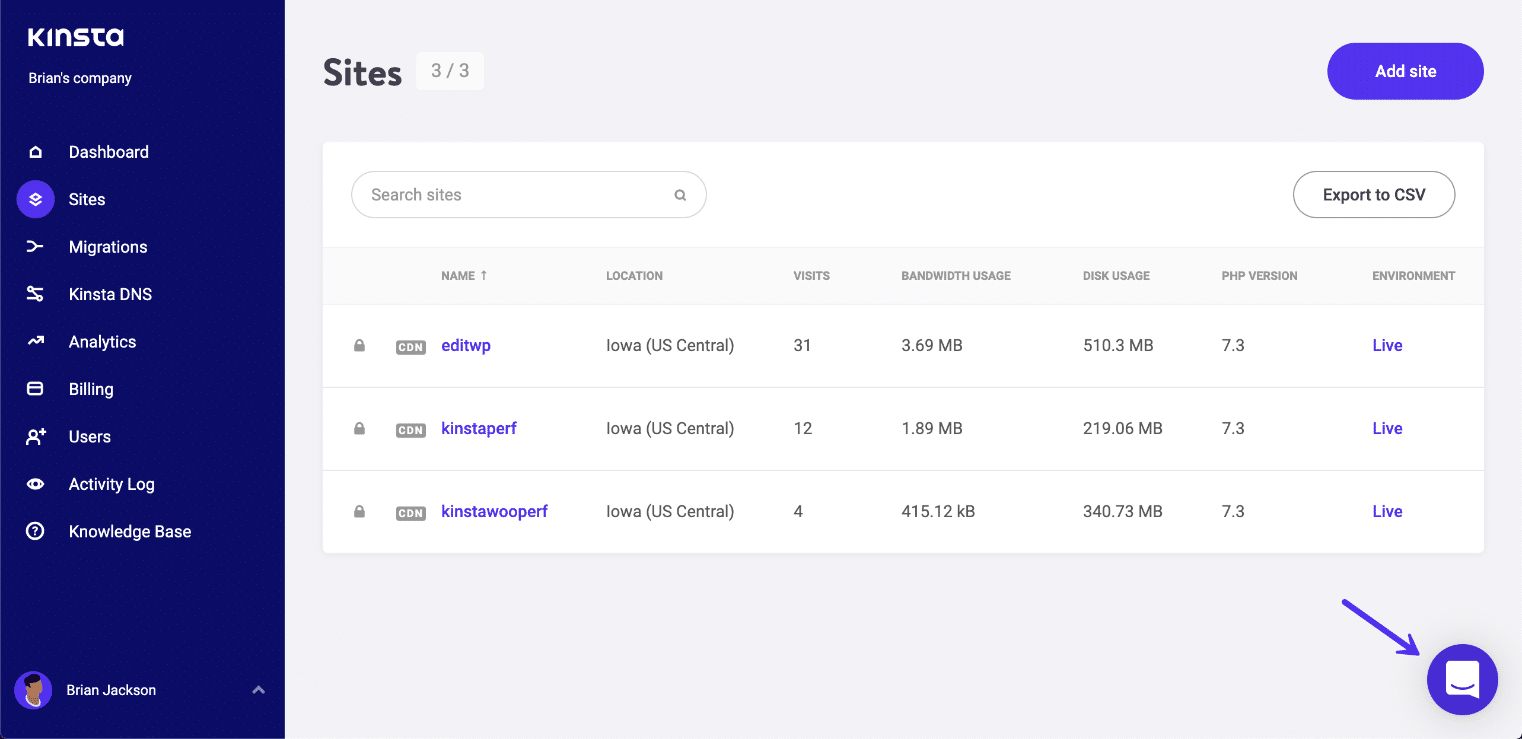This screenshot has height=739, width=1522.
Task: Click the Activity Log eye icon
Action: tap(35, 484)
